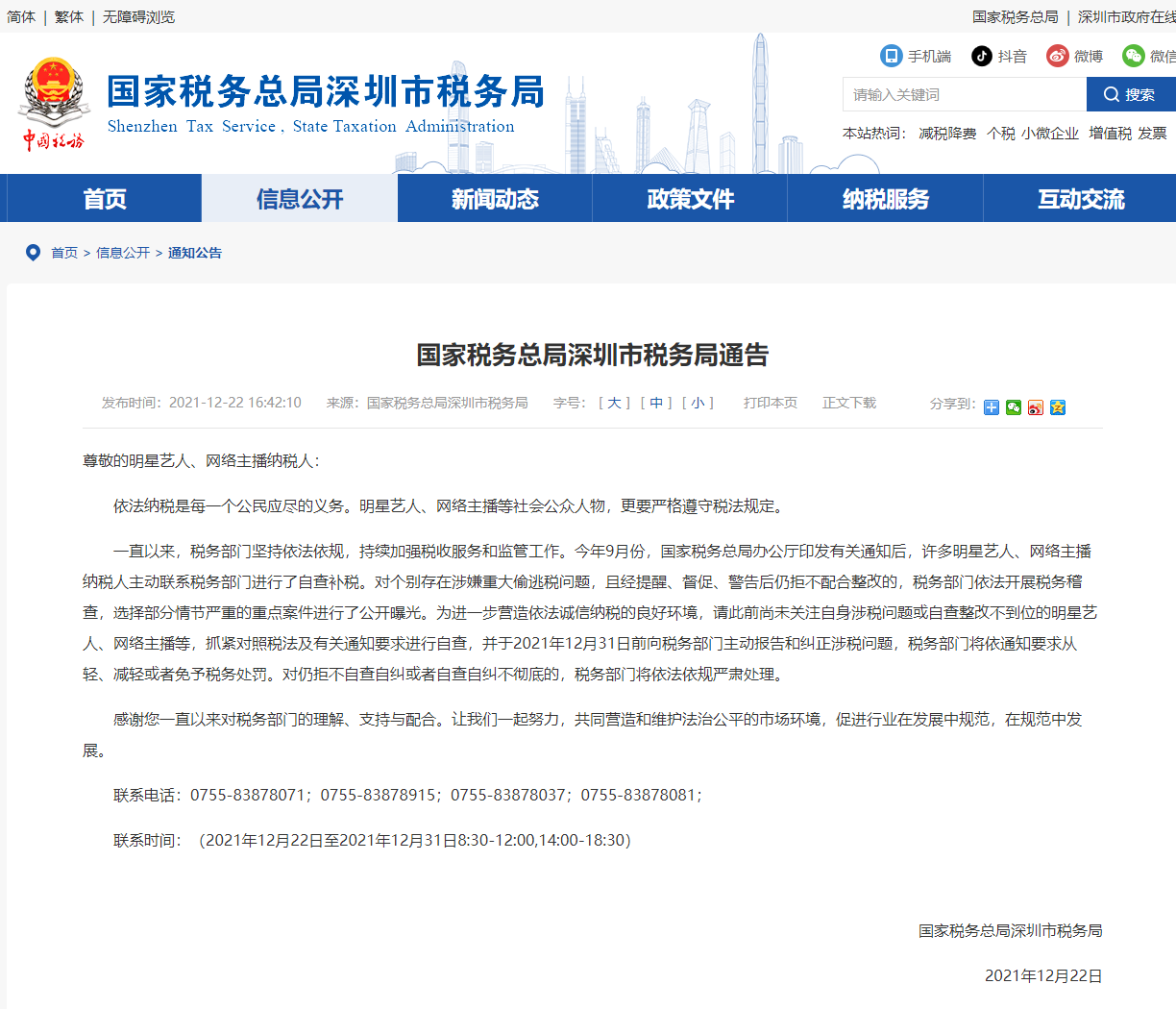The image size is (1176, 1009).
Task: Open the WeChat (微信) icon in header
Action: (x=1134, y=56)
